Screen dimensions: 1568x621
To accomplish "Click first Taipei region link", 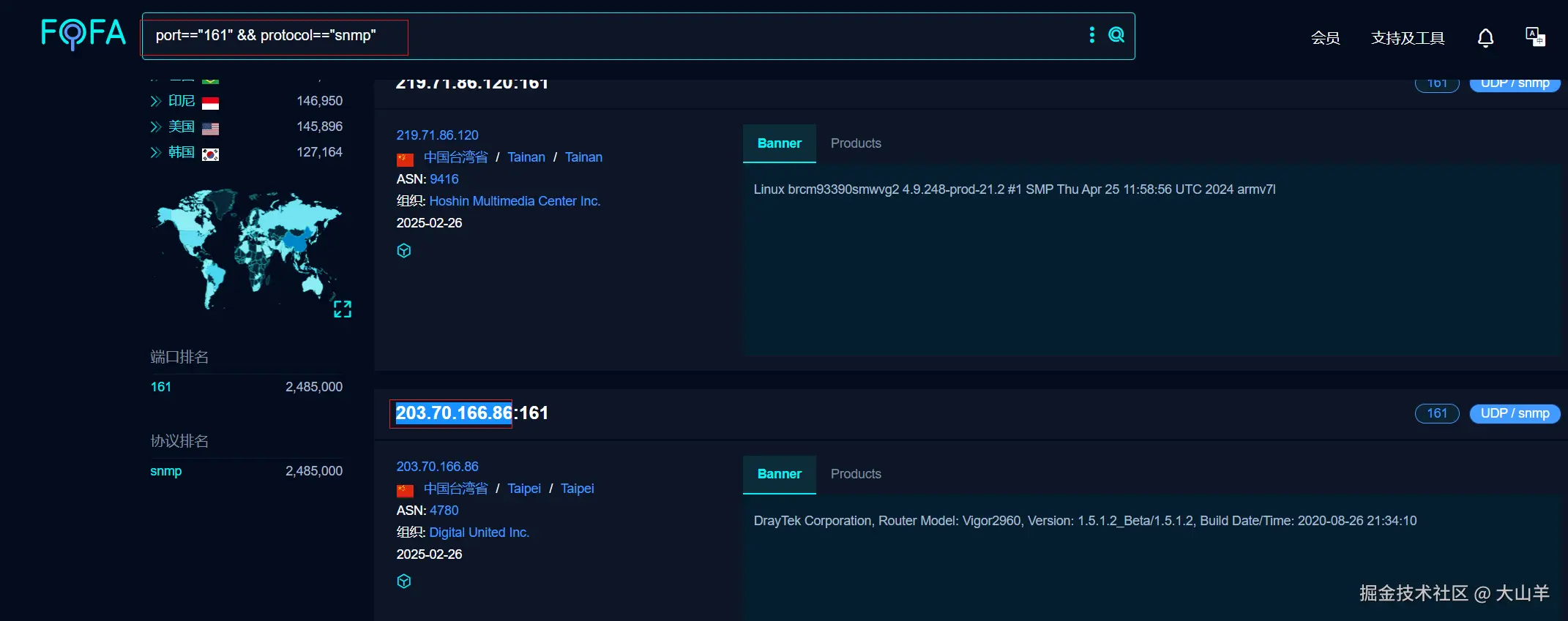I will tap(524, 489).
